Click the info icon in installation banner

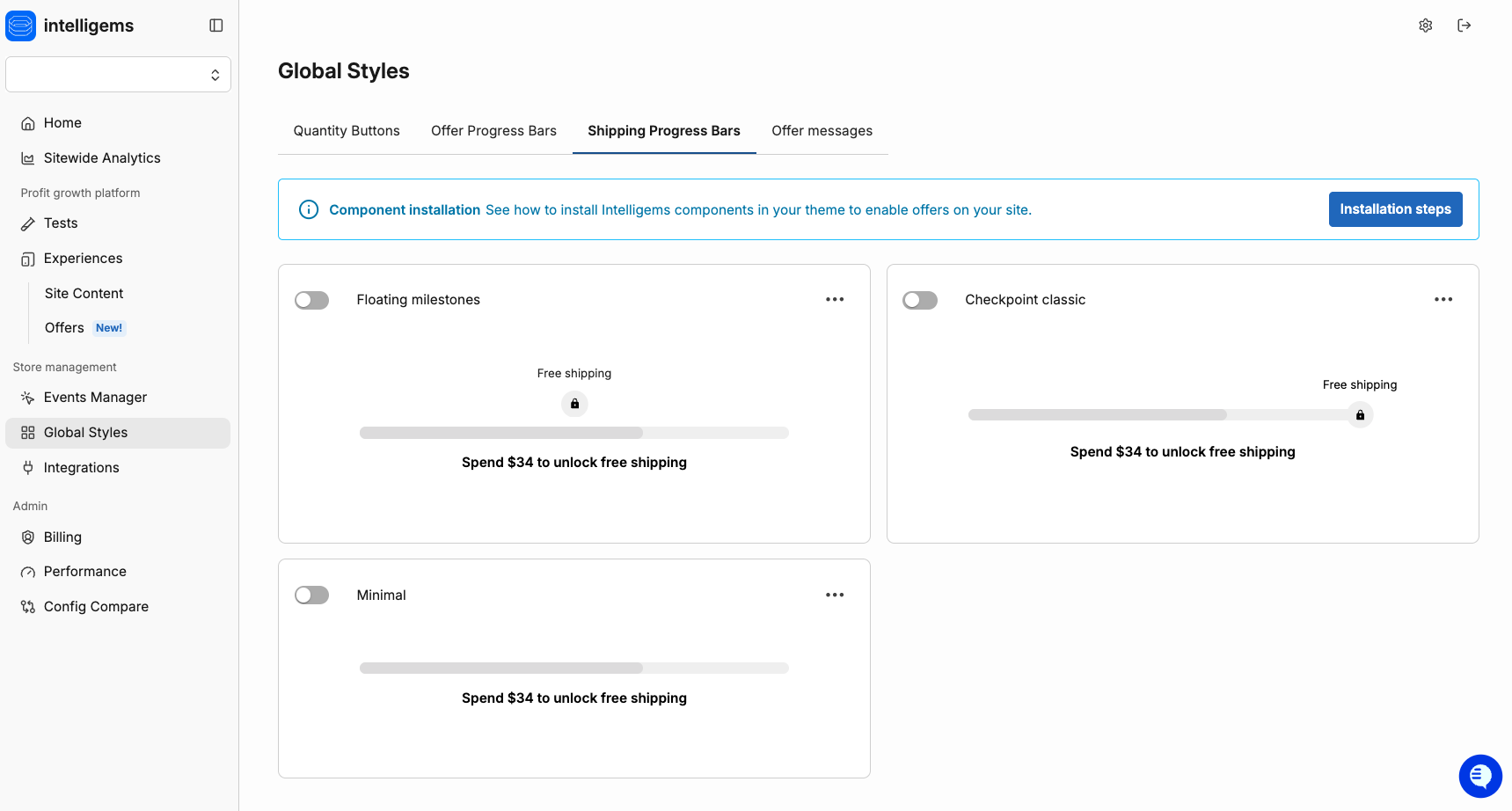point(309,209)
